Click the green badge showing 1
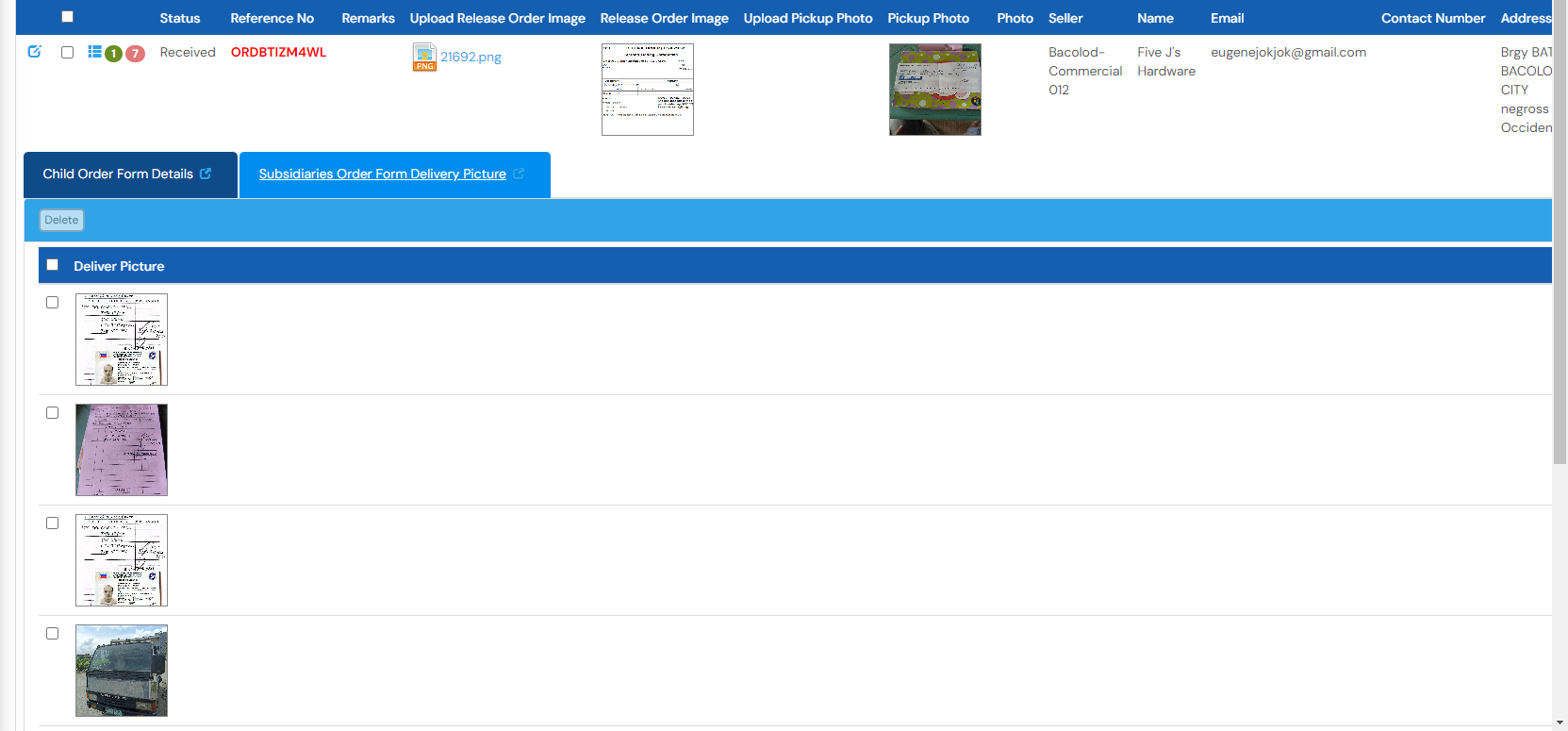Image resolution: width=1568 pixels, height=731 pixels. [114, 54]
